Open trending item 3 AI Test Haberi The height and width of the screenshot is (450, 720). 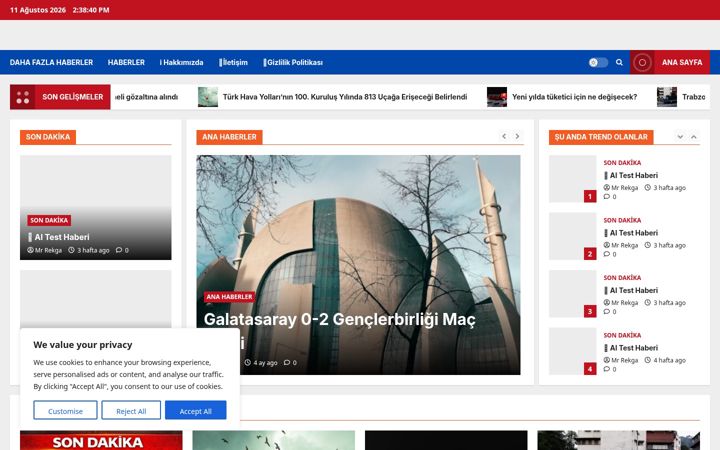click(x=633, y=290)
